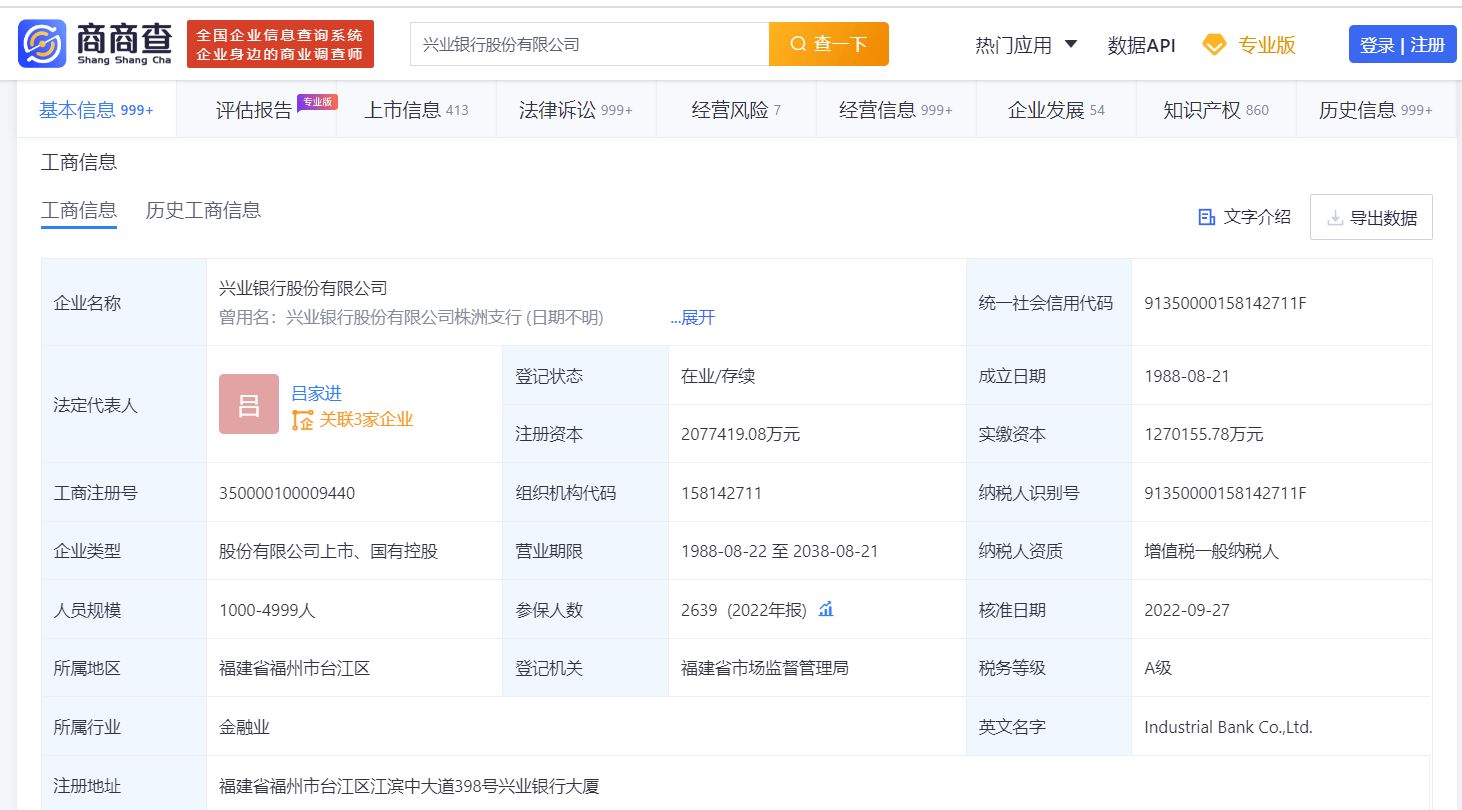1462x810 pixels.
Task: Click the registered capital 2077419.08万元
Action: [740, 434]
